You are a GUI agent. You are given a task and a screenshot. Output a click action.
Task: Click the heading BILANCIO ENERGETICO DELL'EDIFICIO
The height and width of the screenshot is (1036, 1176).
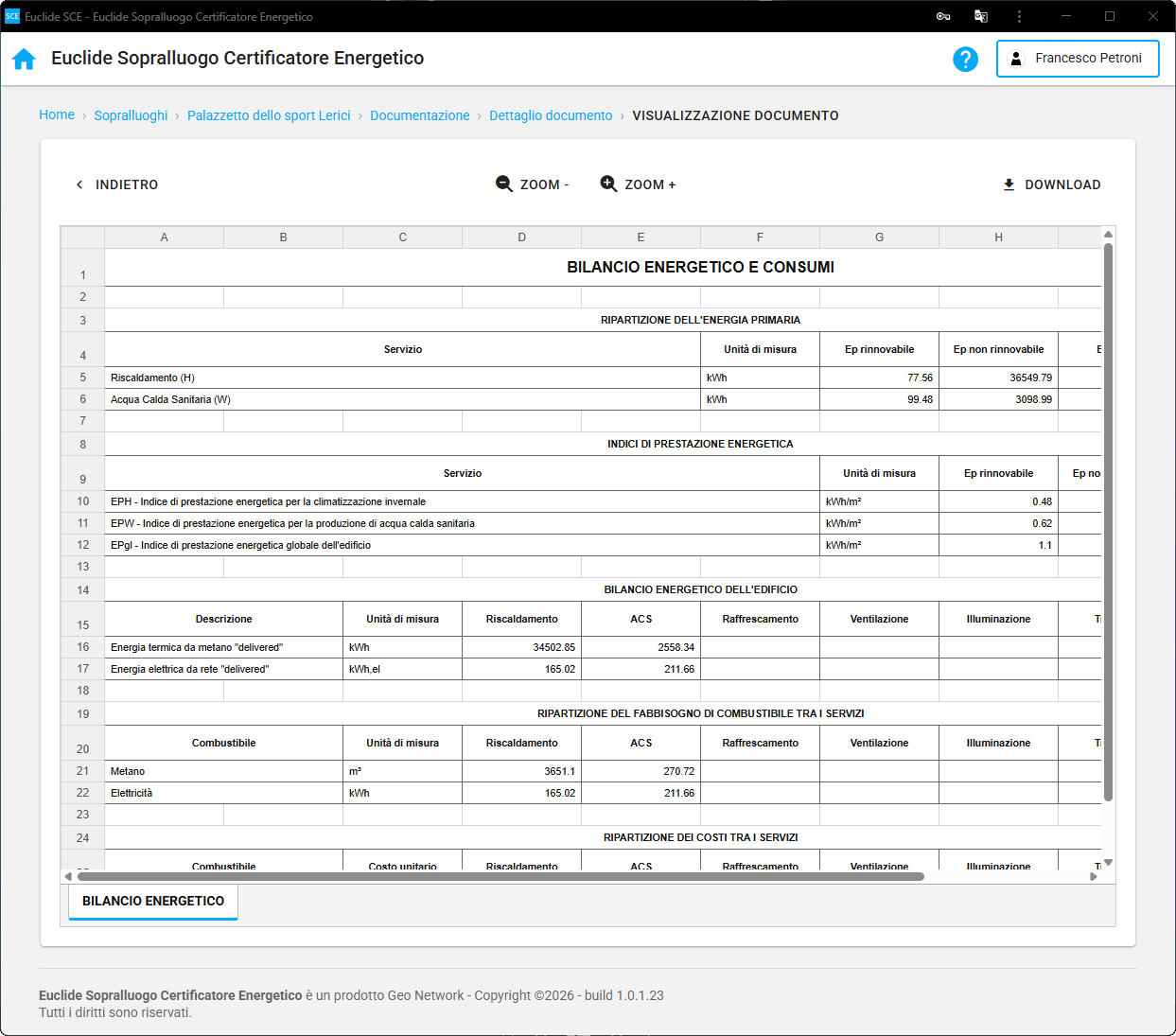701,589
